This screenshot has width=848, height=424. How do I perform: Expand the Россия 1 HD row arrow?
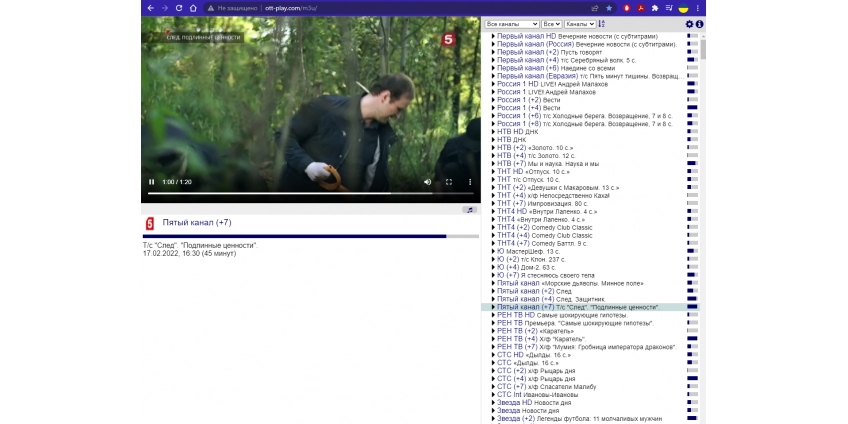tap(493, 84)
